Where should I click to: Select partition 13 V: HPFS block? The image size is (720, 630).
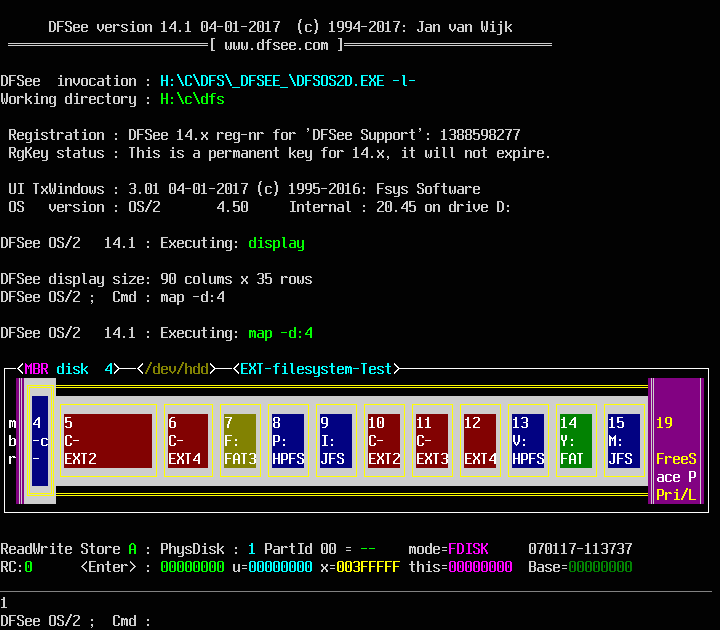528,441
